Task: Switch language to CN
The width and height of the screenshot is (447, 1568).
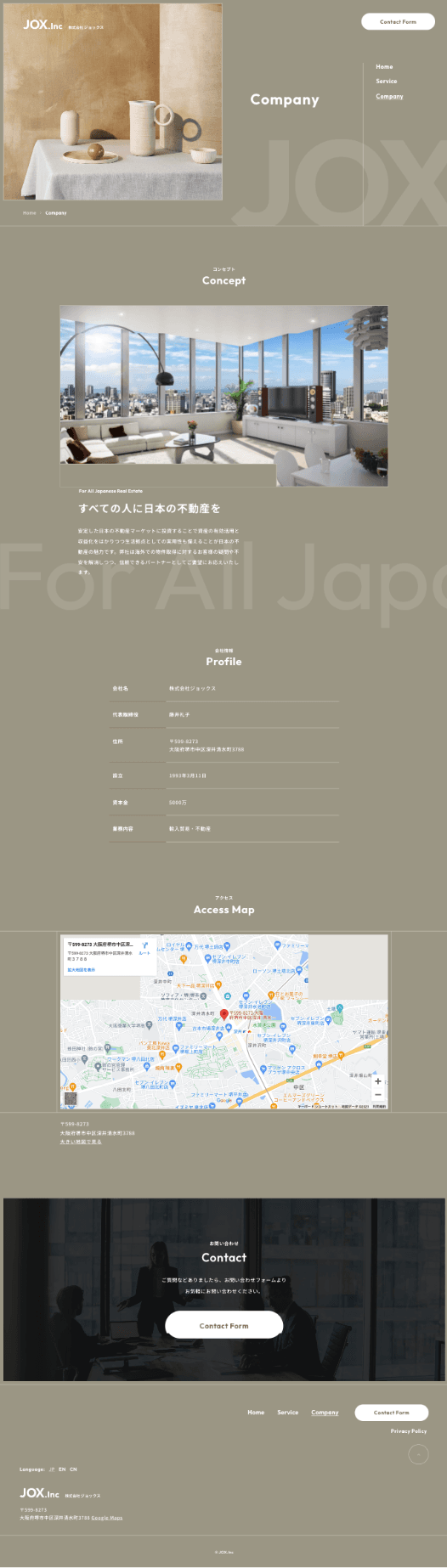Action: tap(73, 1469)
